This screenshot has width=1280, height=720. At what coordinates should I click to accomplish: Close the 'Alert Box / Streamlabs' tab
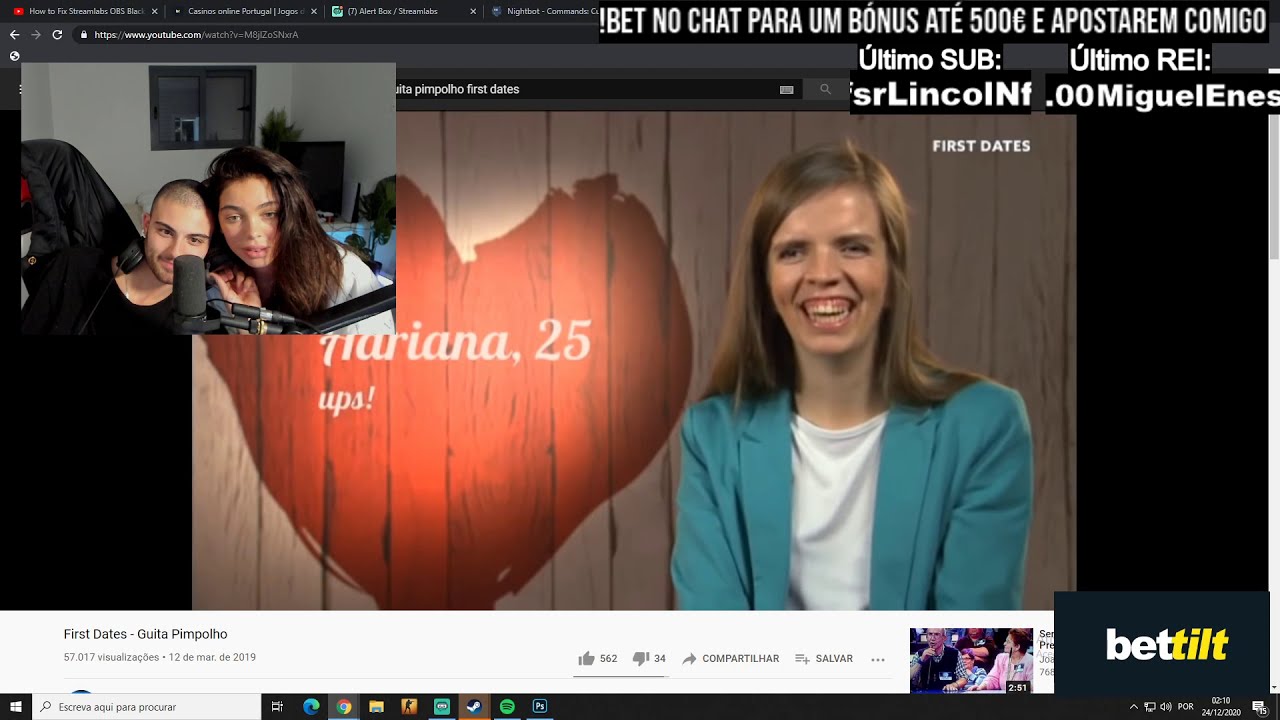click(x=472, y=11)
